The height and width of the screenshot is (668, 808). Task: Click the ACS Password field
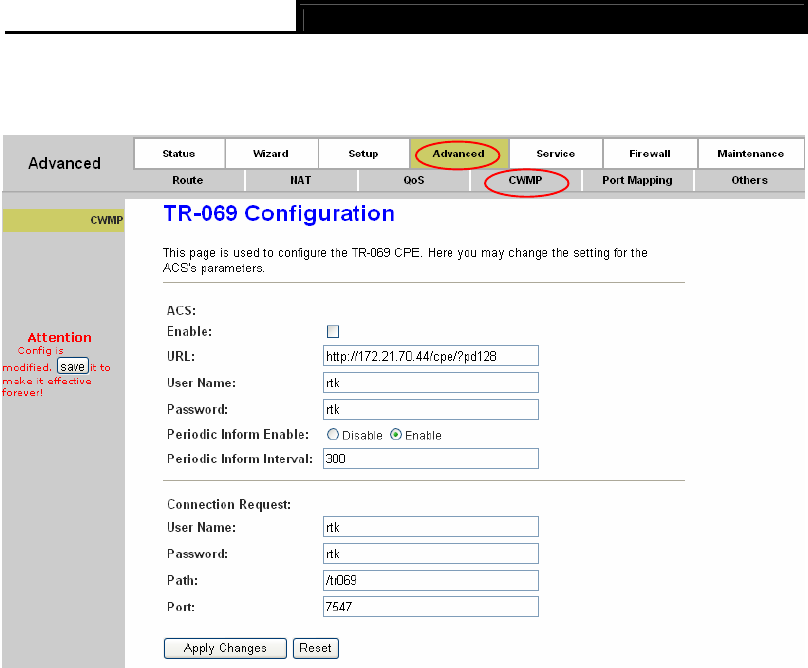(x=431, y=410)
